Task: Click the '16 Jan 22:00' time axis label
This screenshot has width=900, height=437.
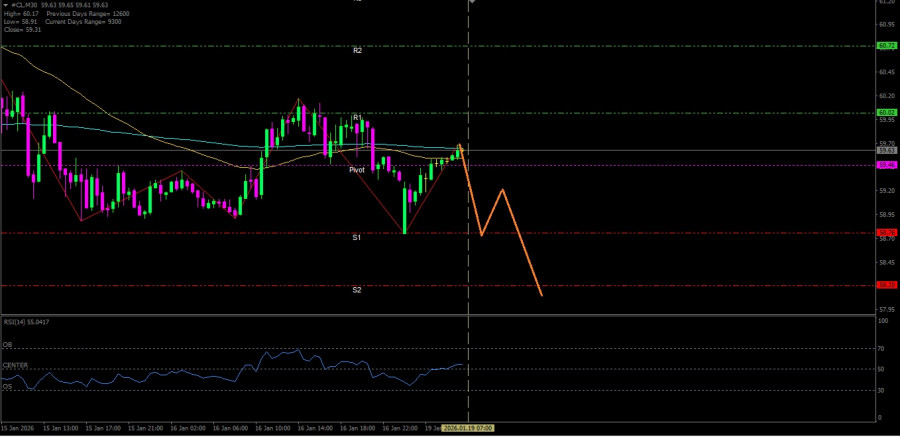Action: [x=401, y=428]
